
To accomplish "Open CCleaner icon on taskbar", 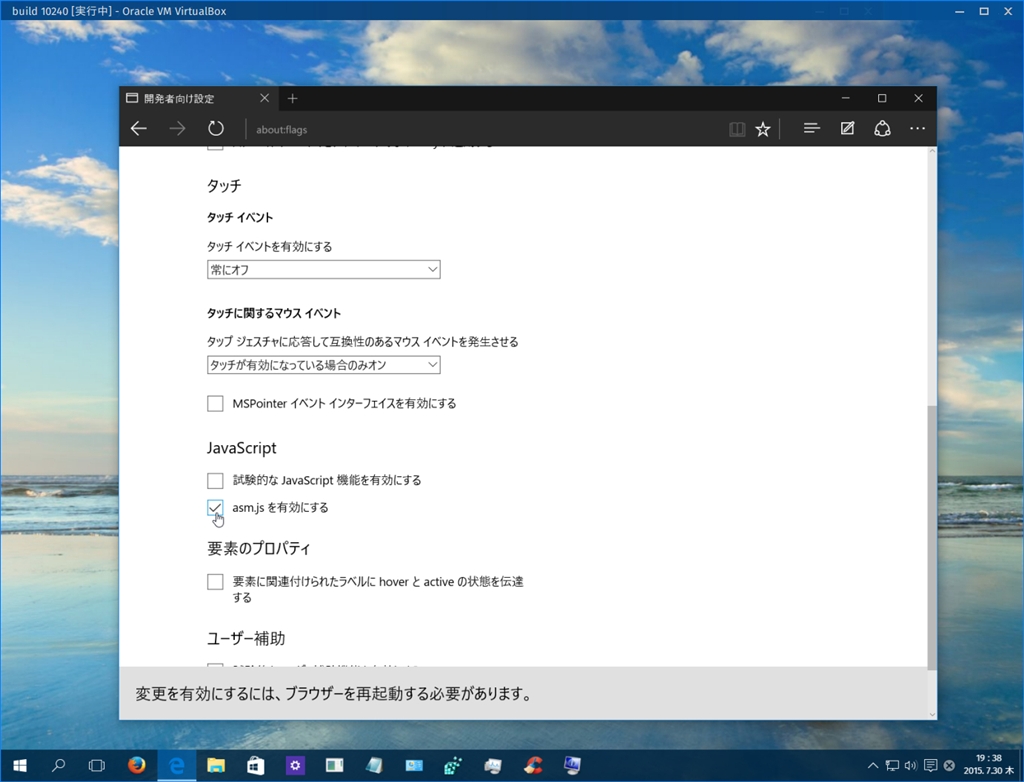I will coord(533,766).
